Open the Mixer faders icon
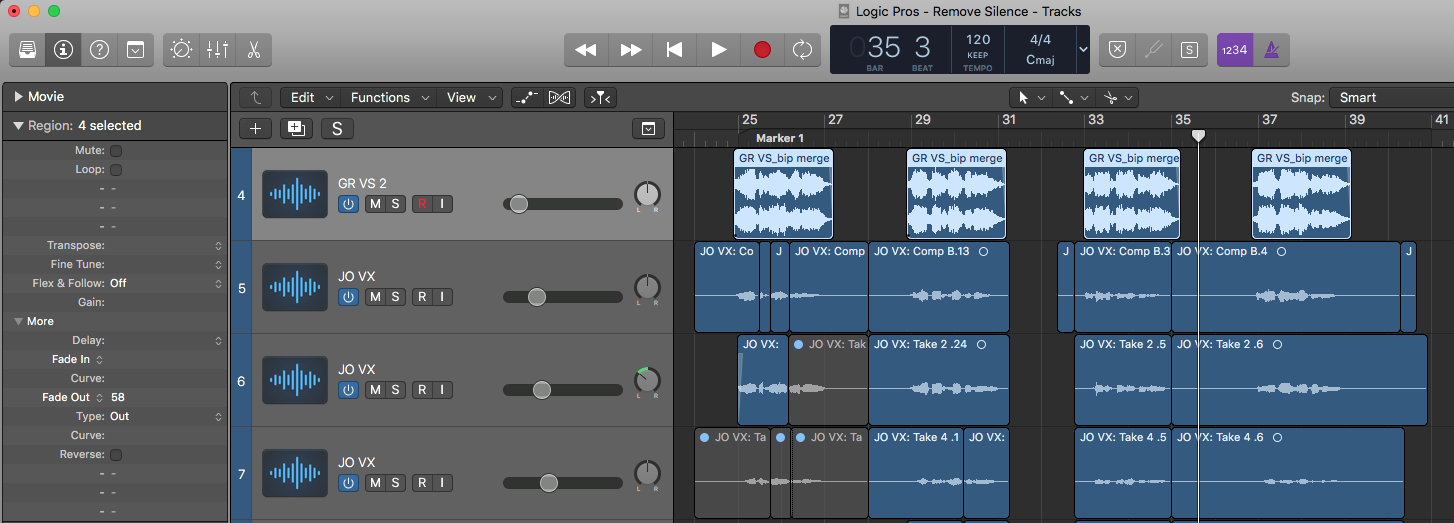 (x=217, y=49)
